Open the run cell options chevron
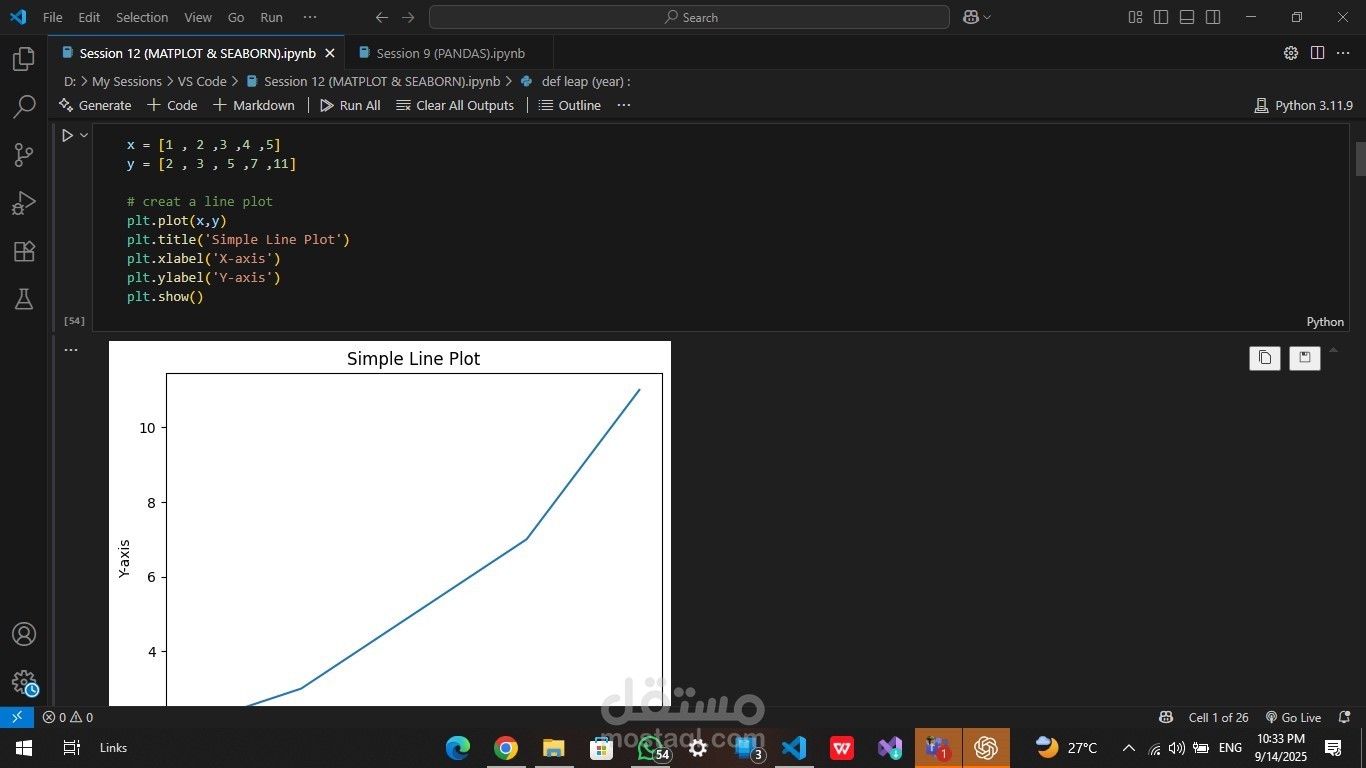Viewport: 1366px width, 768px height. (x=84, y=135)
